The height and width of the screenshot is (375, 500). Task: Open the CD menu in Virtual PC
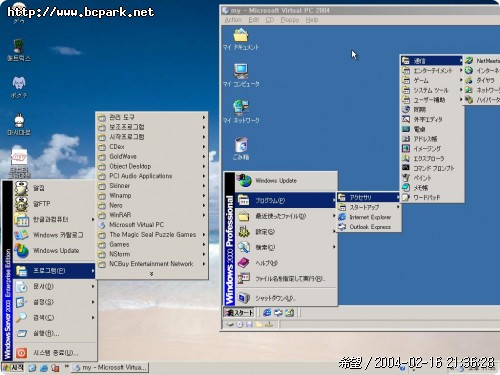click(270, 20)
